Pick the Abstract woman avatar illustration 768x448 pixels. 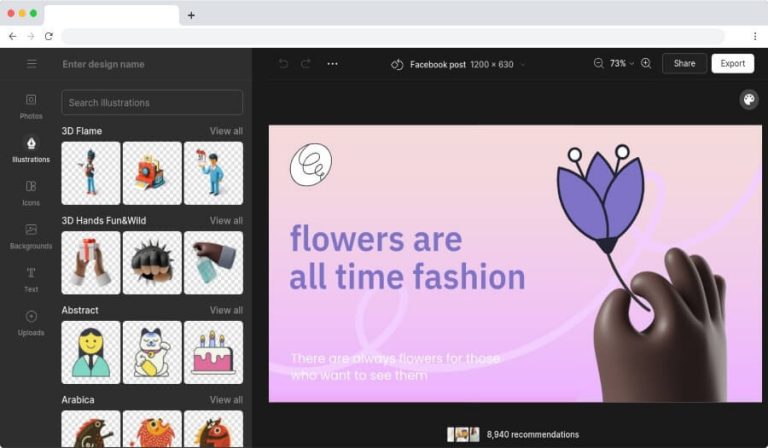click(91, 353)
